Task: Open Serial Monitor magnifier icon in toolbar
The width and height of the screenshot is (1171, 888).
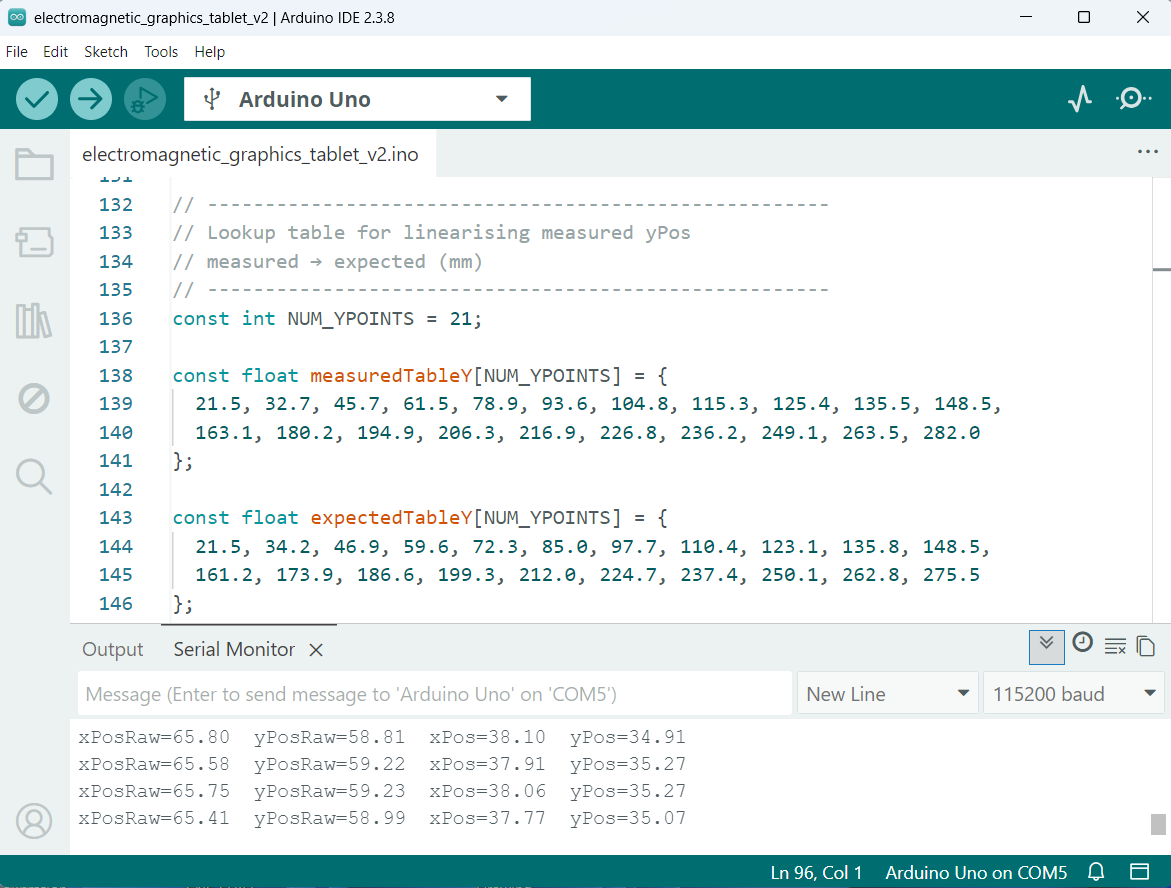Action: tap(1133, 99)
